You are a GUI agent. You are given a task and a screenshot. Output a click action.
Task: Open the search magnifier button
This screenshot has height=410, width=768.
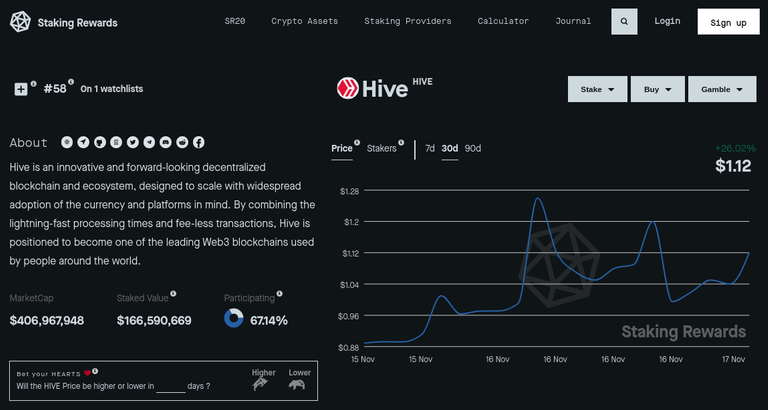624,22
